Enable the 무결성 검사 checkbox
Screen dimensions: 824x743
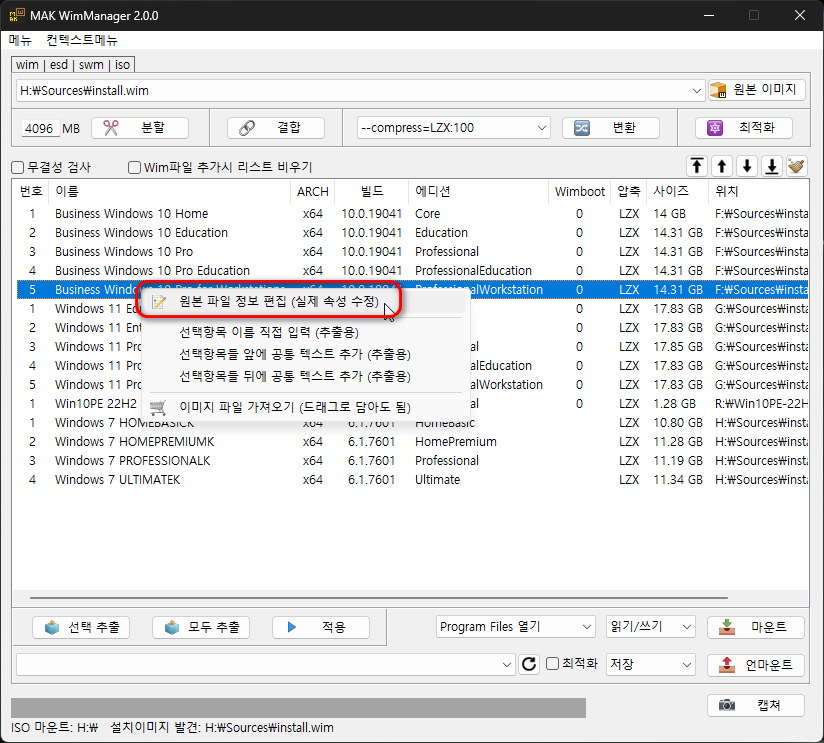pyautogui.click(x=18, y=168)
